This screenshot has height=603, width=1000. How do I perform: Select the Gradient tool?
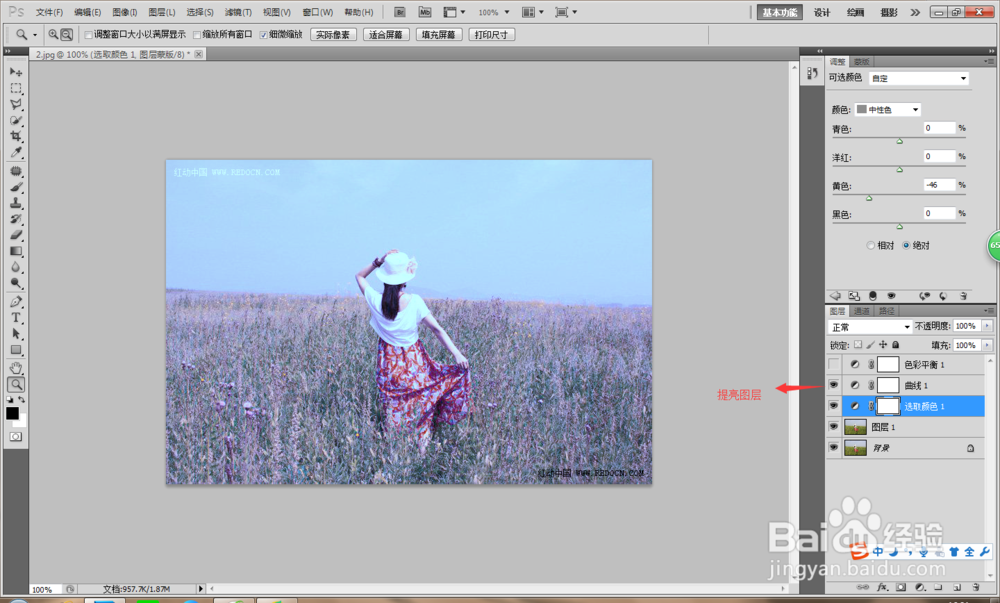(16, 251)
